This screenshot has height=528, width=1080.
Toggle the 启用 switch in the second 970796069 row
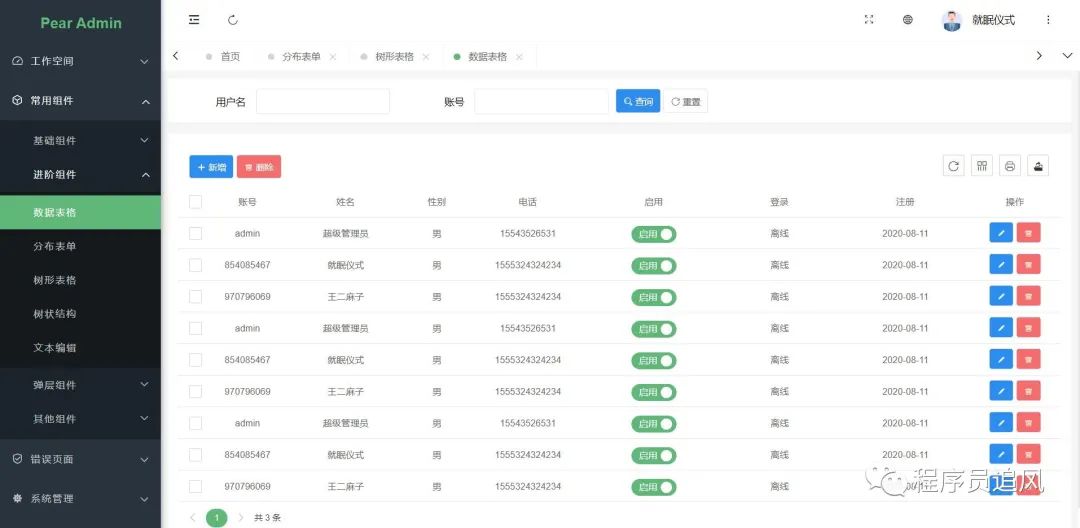pos(654,392)
